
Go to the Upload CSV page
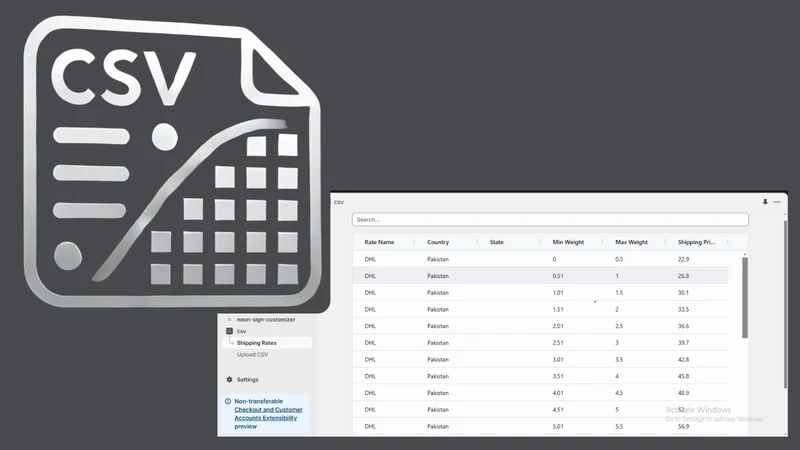point(252,355)
